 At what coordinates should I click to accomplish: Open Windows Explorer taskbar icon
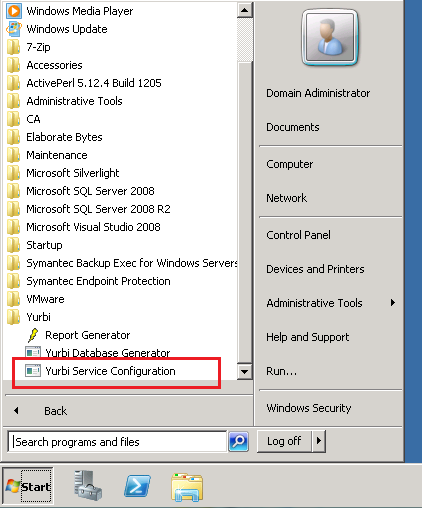coord(187,487)
